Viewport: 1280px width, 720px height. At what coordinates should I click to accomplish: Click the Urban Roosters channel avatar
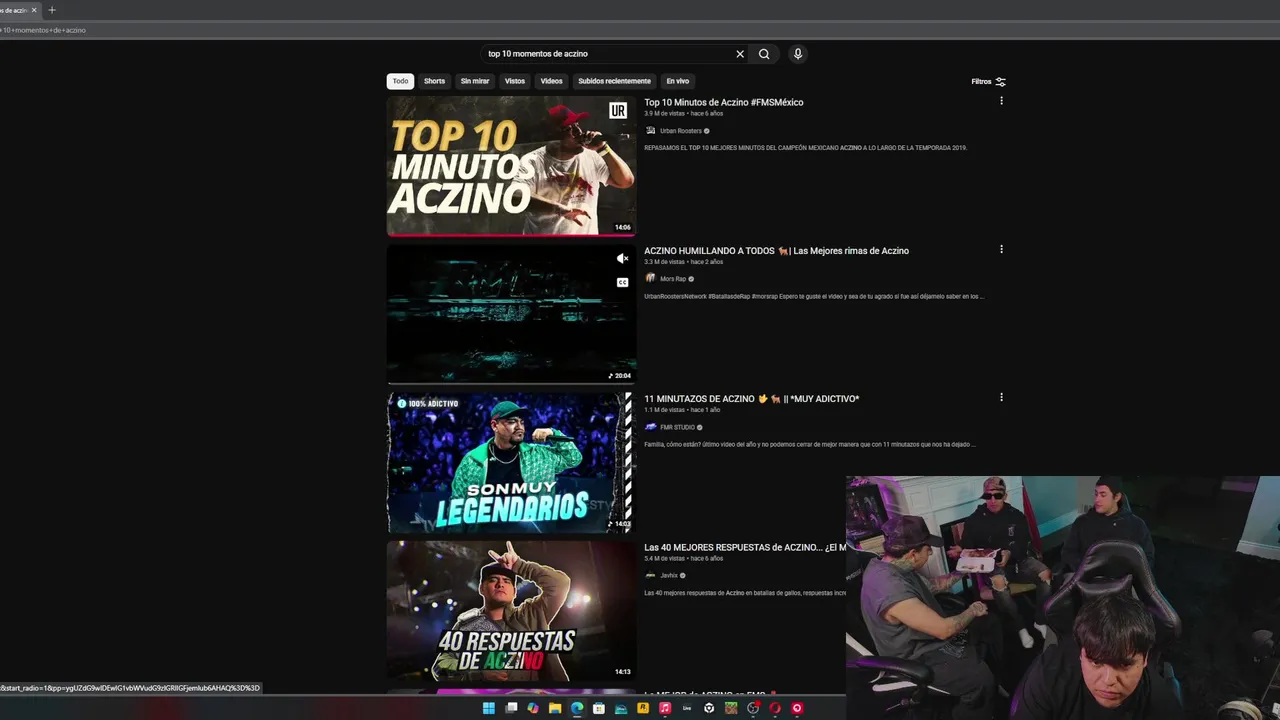click(x=650, y=131)
